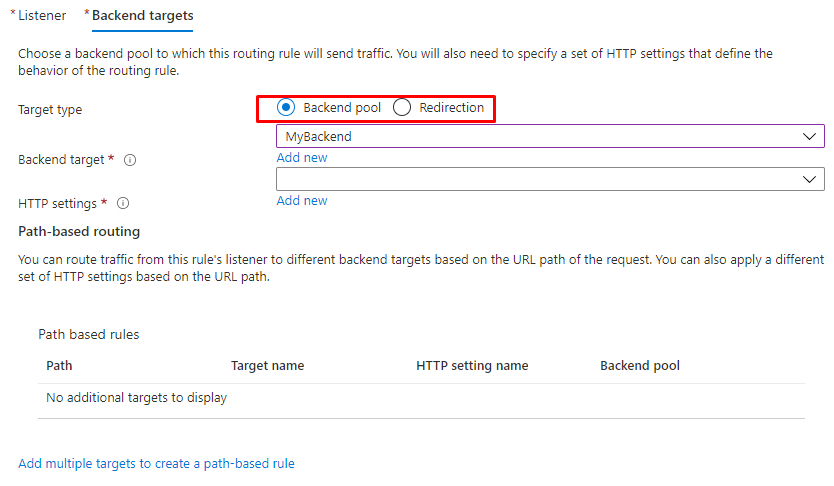The width and height of the screenshot is (834, 486).
Task: Select the Backend pool radio button
Action: coord(285,108)
